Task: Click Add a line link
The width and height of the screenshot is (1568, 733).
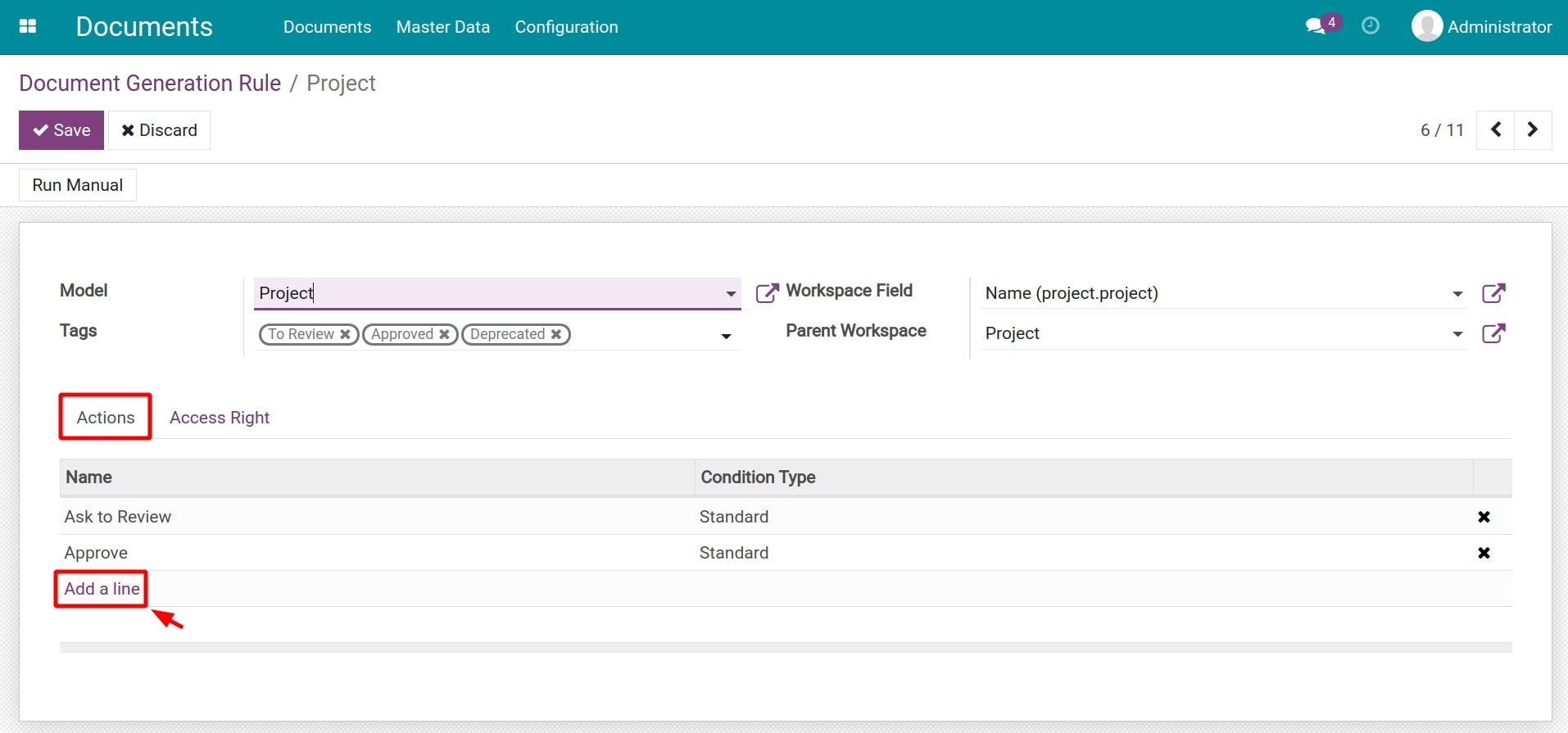Action: pyautogui.click(x=102, y=589)
